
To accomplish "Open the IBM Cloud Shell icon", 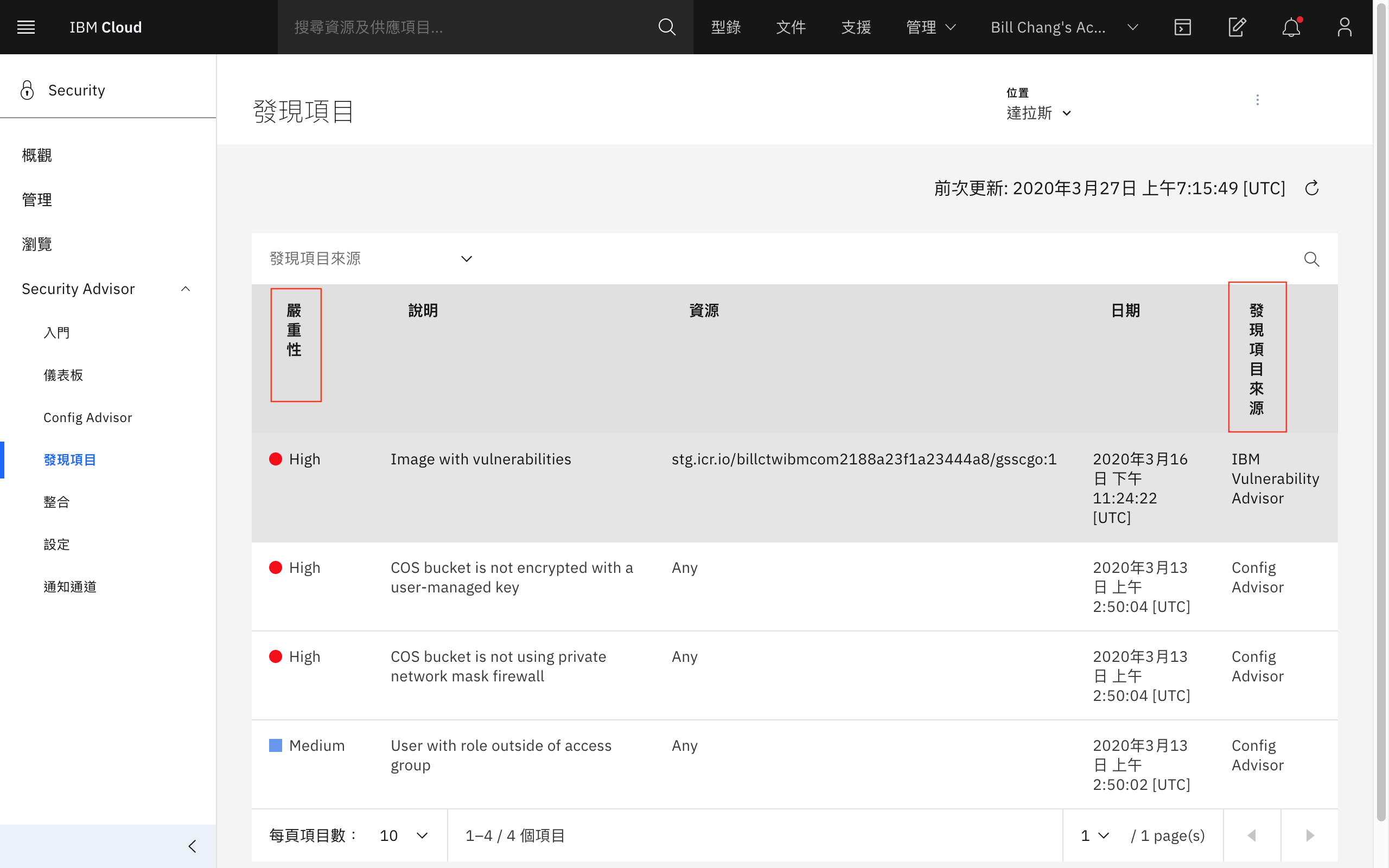I will point(1182,27).
